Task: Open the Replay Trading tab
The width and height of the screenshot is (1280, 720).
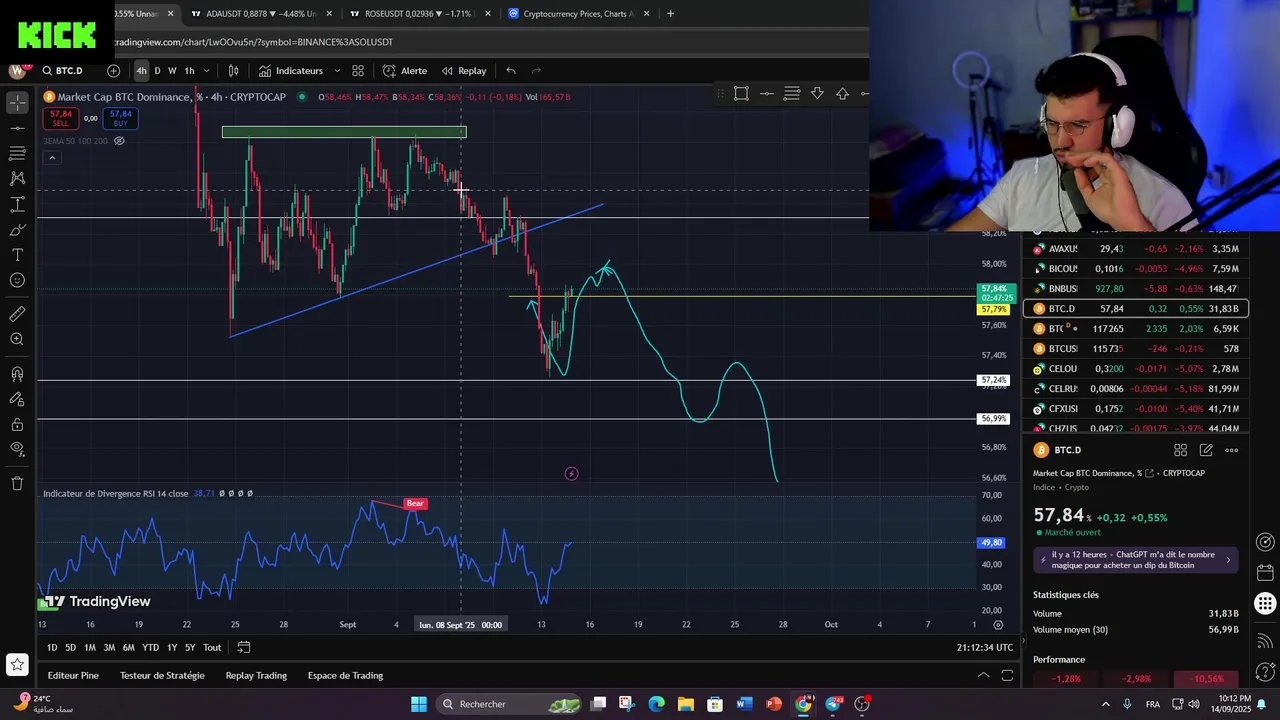Action: coord(256,676)
